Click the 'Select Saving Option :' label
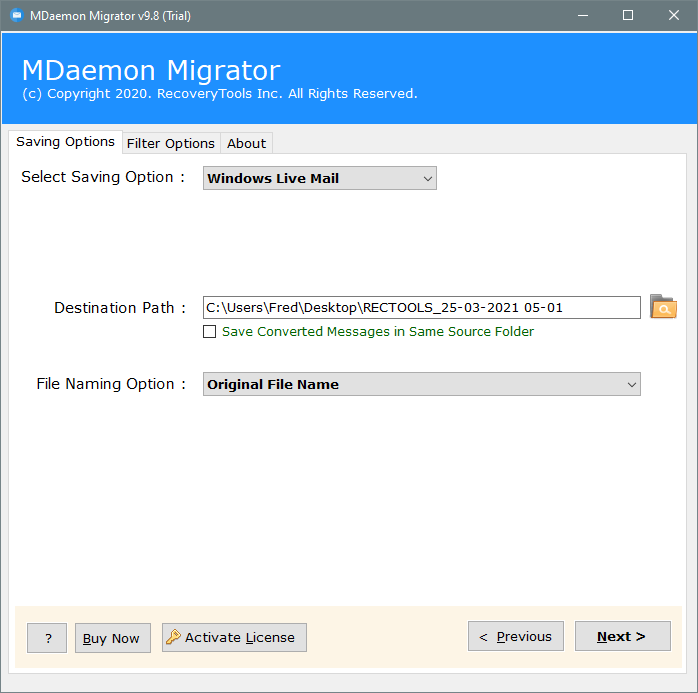The image size is (698, 693). 103,177
